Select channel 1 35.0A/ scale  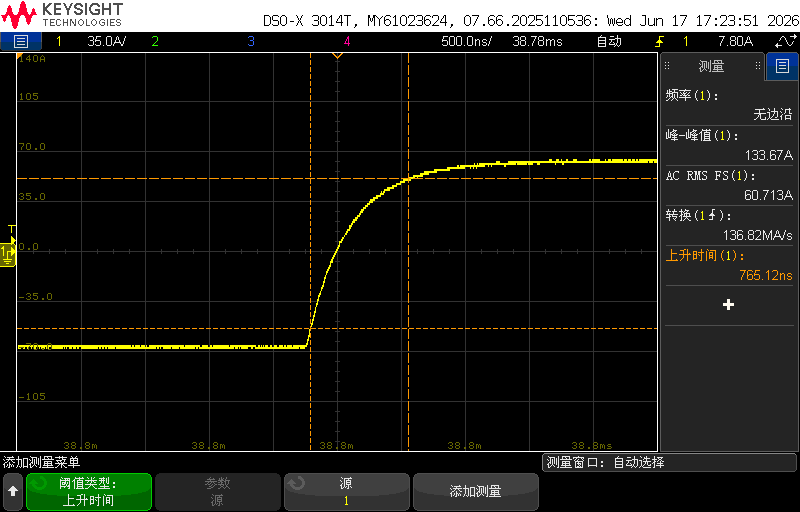[107, 41]
